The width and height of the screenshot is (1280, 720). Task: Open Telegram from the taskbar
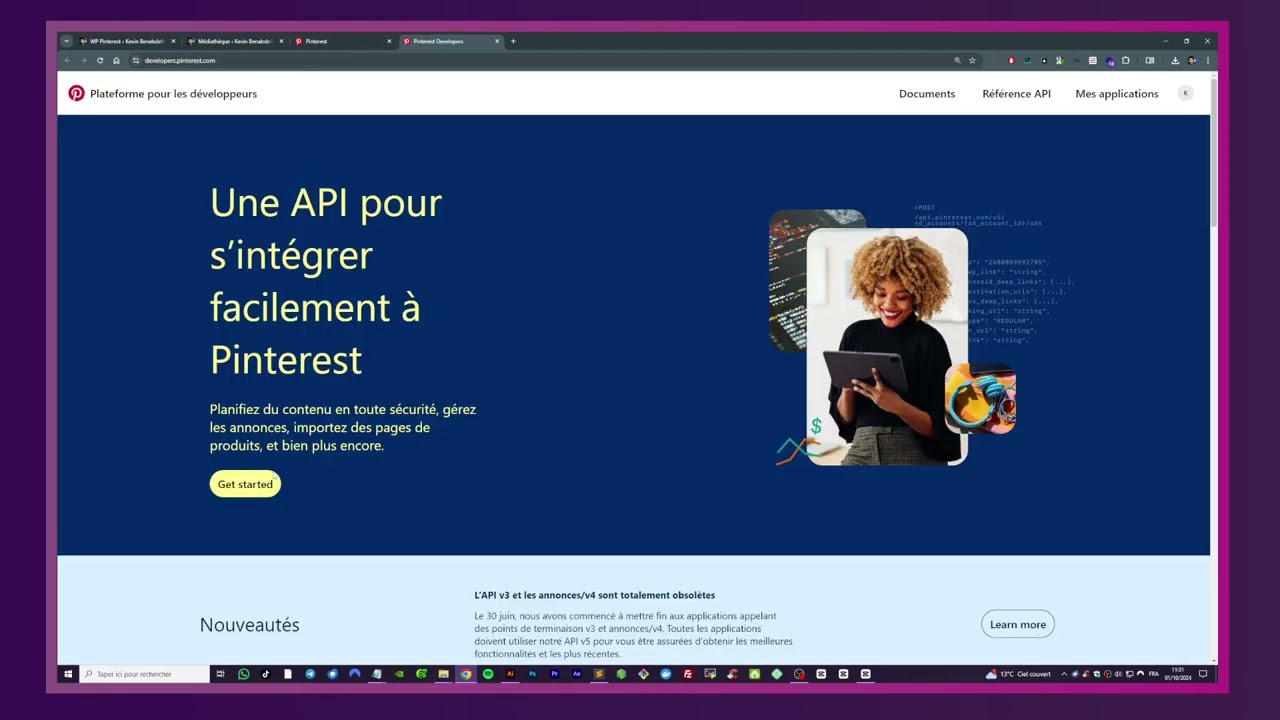tap(310, 674)
